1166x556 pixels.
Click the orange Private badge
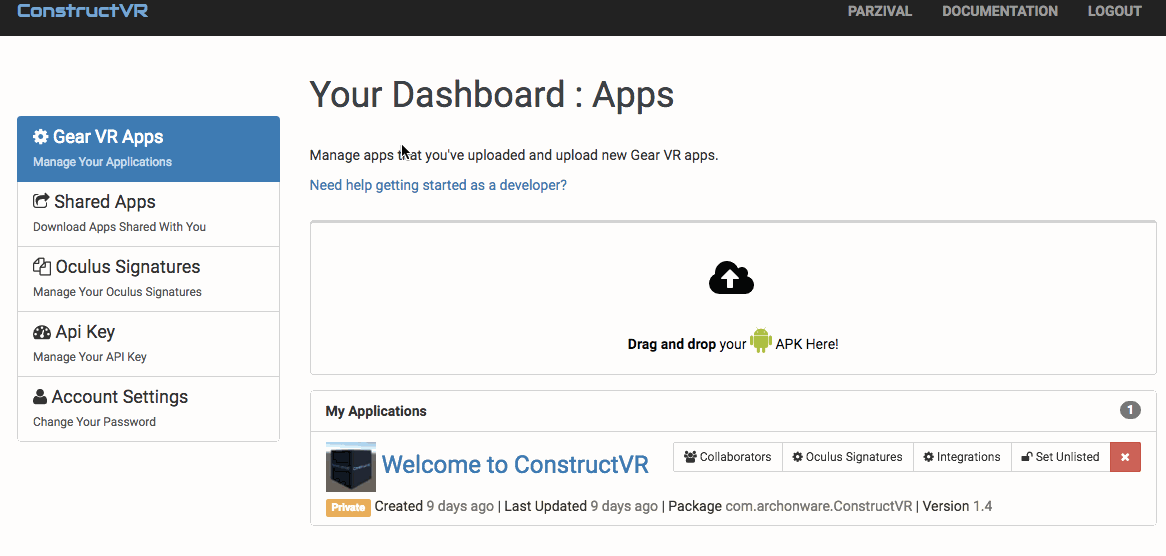coord(348,508)
